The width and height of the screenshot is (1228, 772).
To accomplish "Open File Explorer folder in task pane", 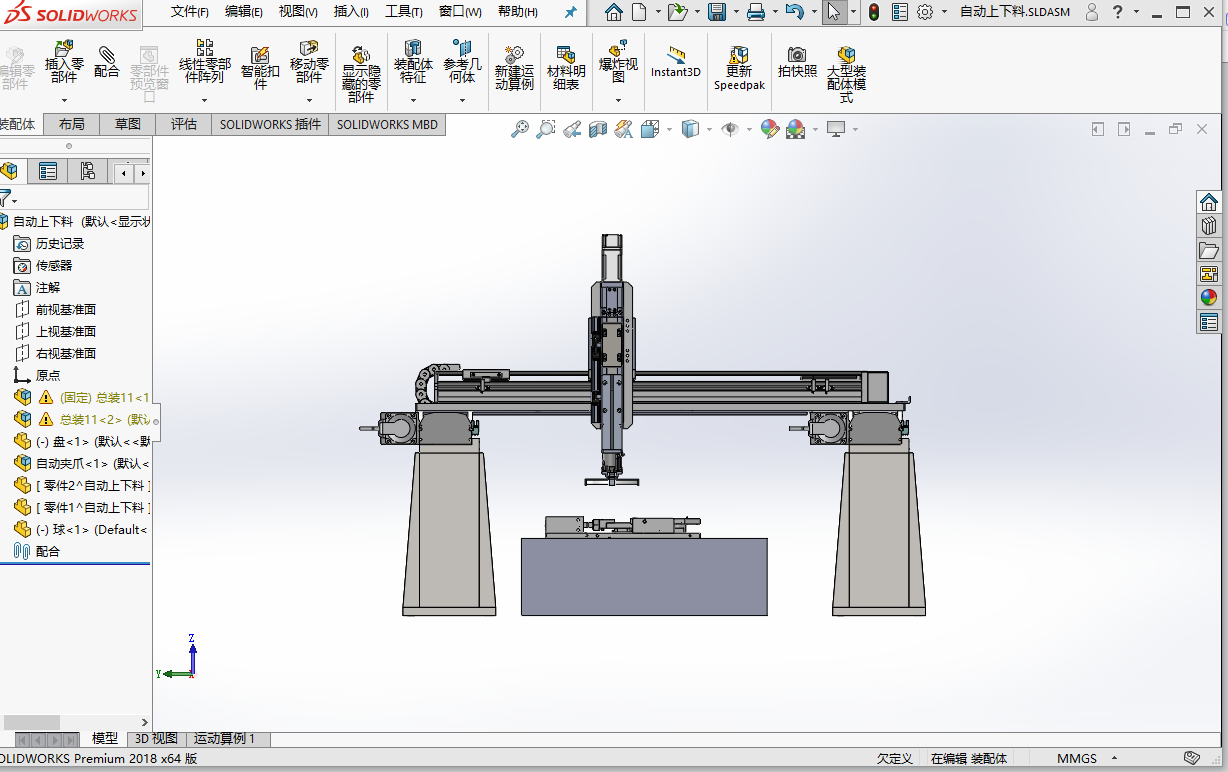I will pos(1209,250).
